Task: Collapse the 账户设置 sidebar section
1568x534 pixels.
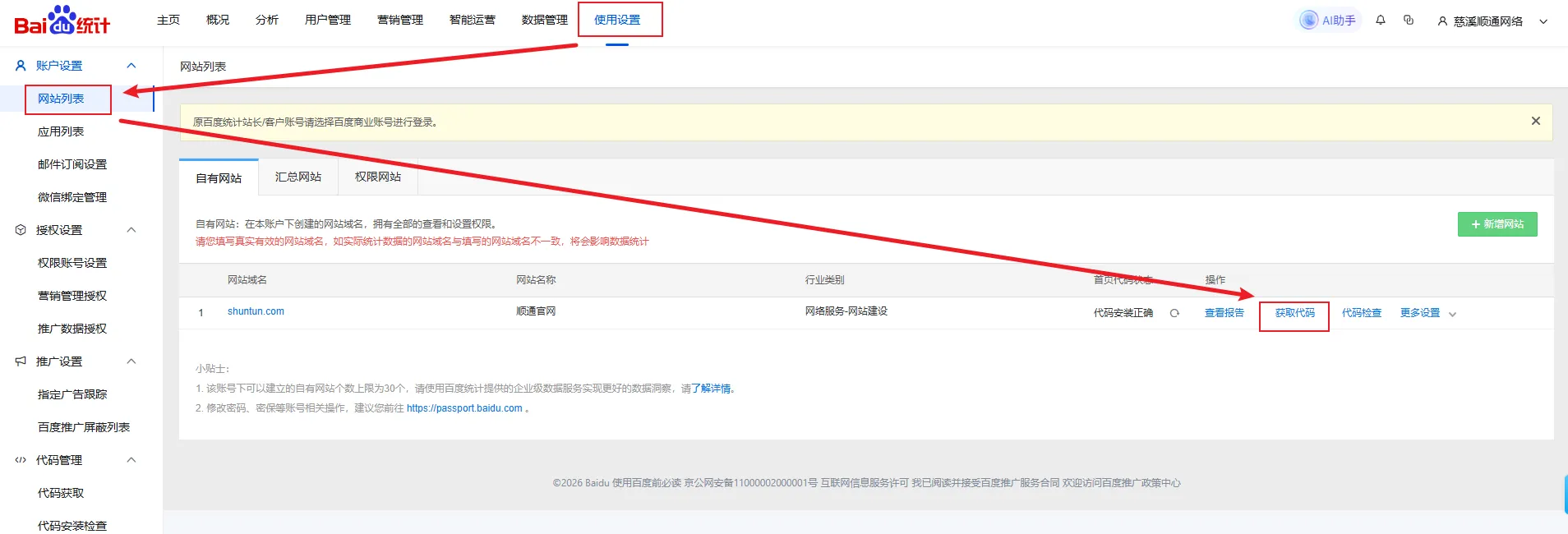Action: click(x=131, y=66)
